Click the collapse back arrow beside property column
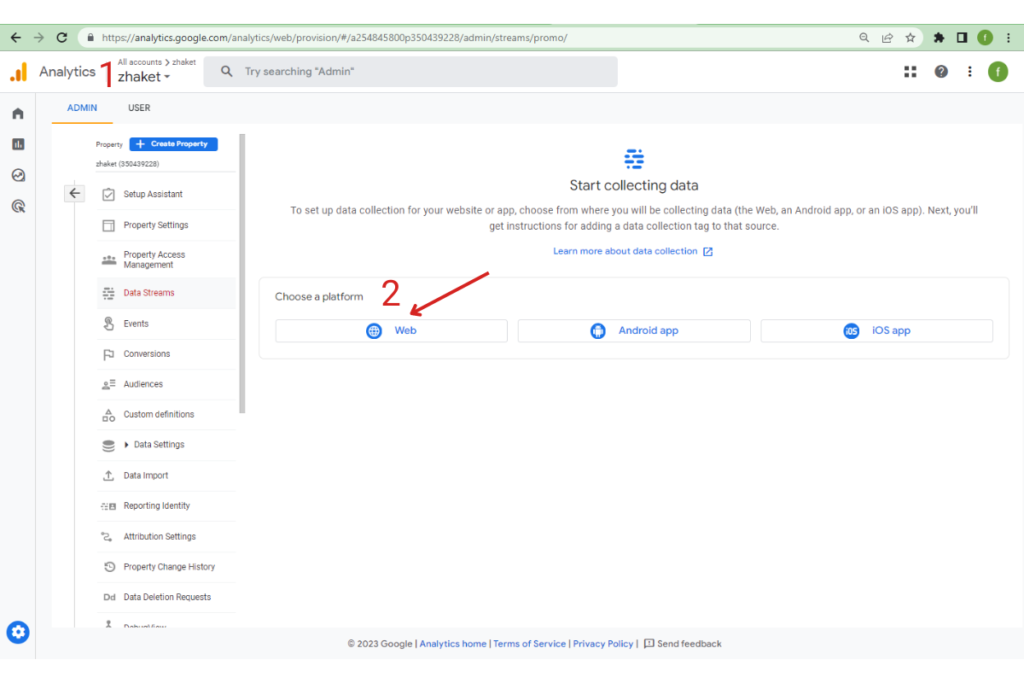The image size is (1024, 683). pyautogui.click(x=74, y=193)
